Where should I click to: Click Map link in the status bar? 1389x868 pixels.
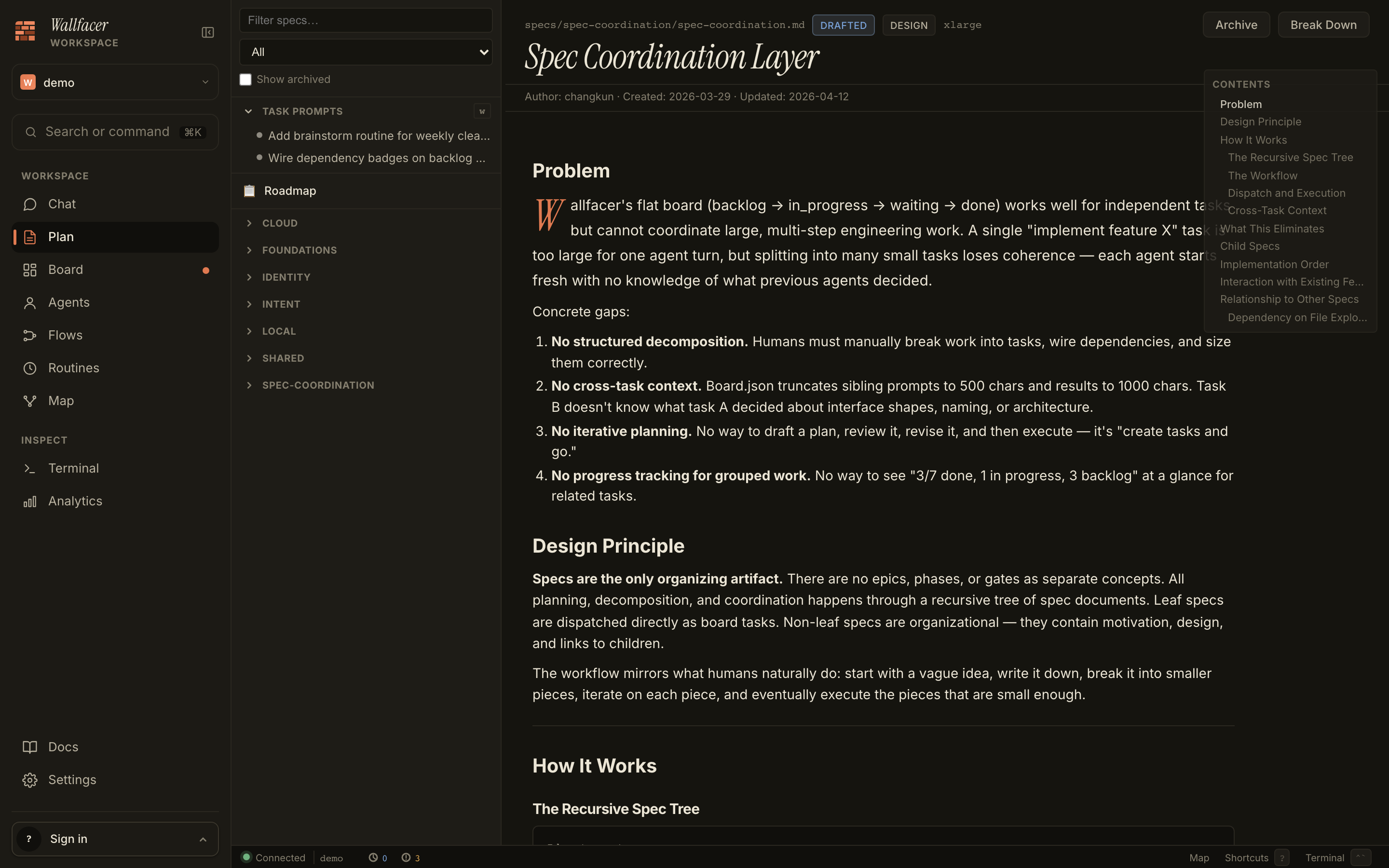[1199, 858]
